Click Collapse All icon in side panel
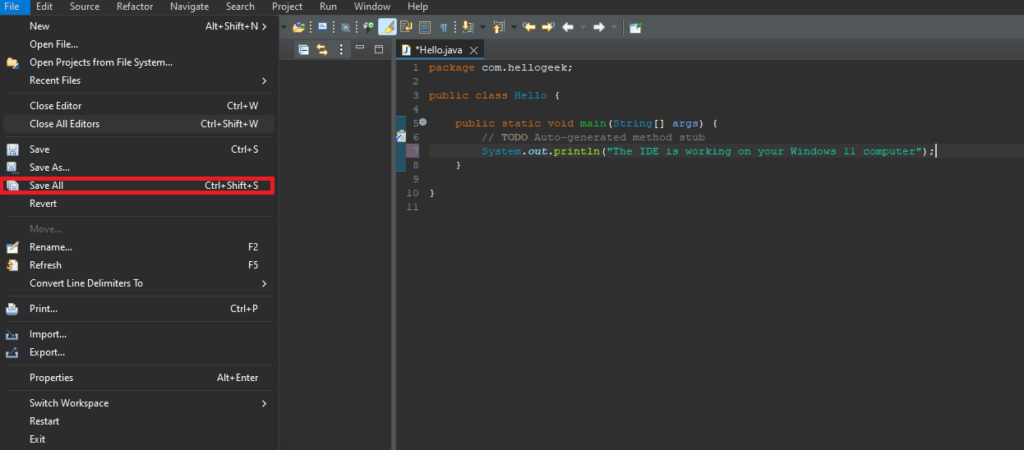The height and width of the screenshot is (450, 1024). click(x=304, y=50)
